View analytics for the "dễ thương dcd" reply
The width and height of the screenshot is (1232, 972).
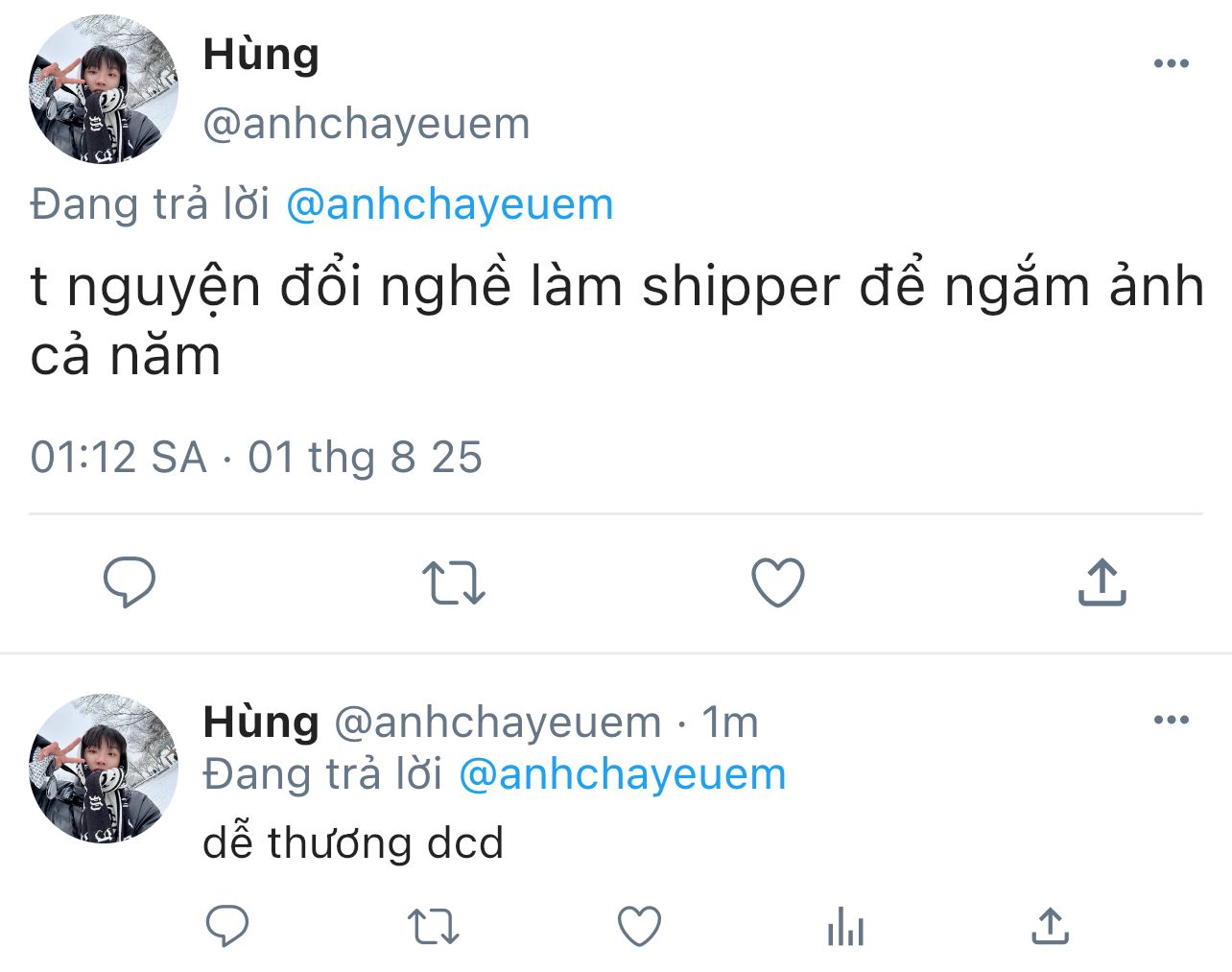[x=845, y=928]
